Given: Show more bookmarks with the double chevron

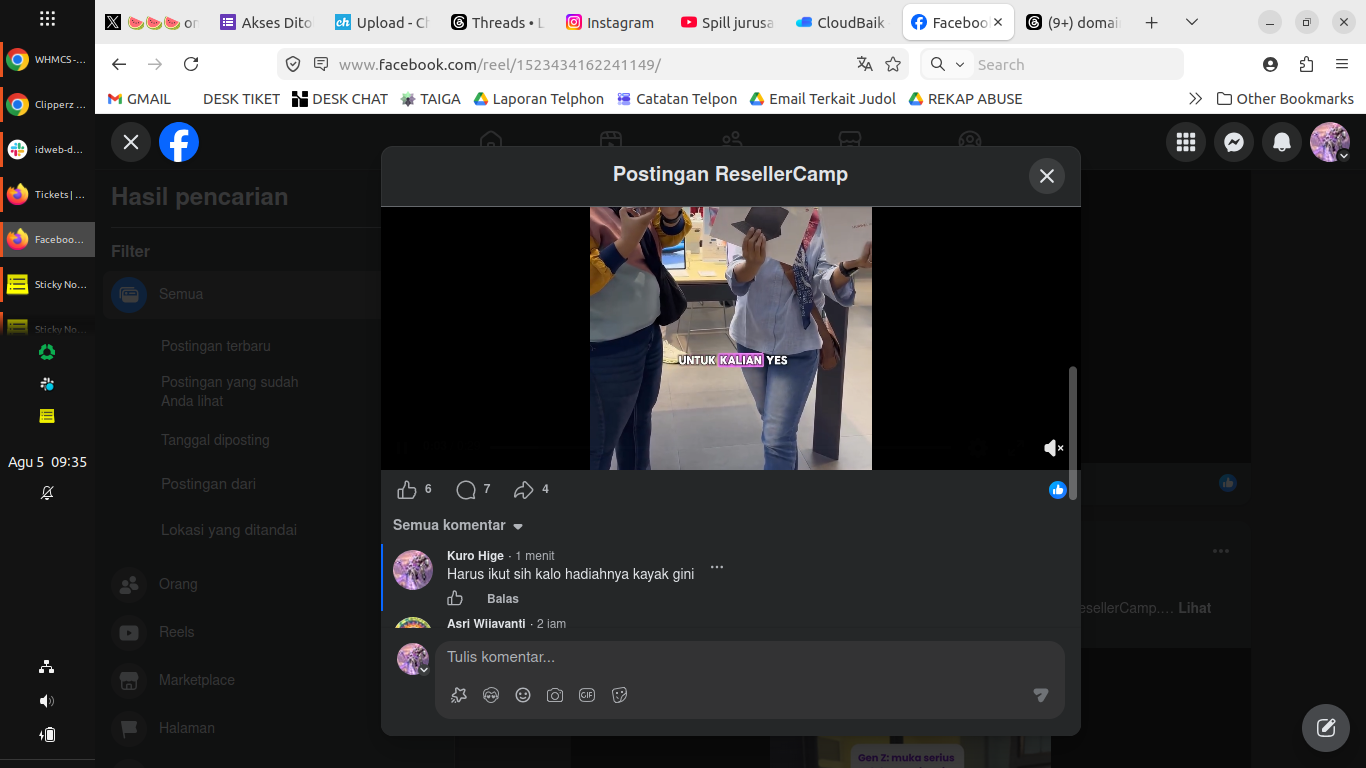Looking at the screenshot, I should point(1195,99).
